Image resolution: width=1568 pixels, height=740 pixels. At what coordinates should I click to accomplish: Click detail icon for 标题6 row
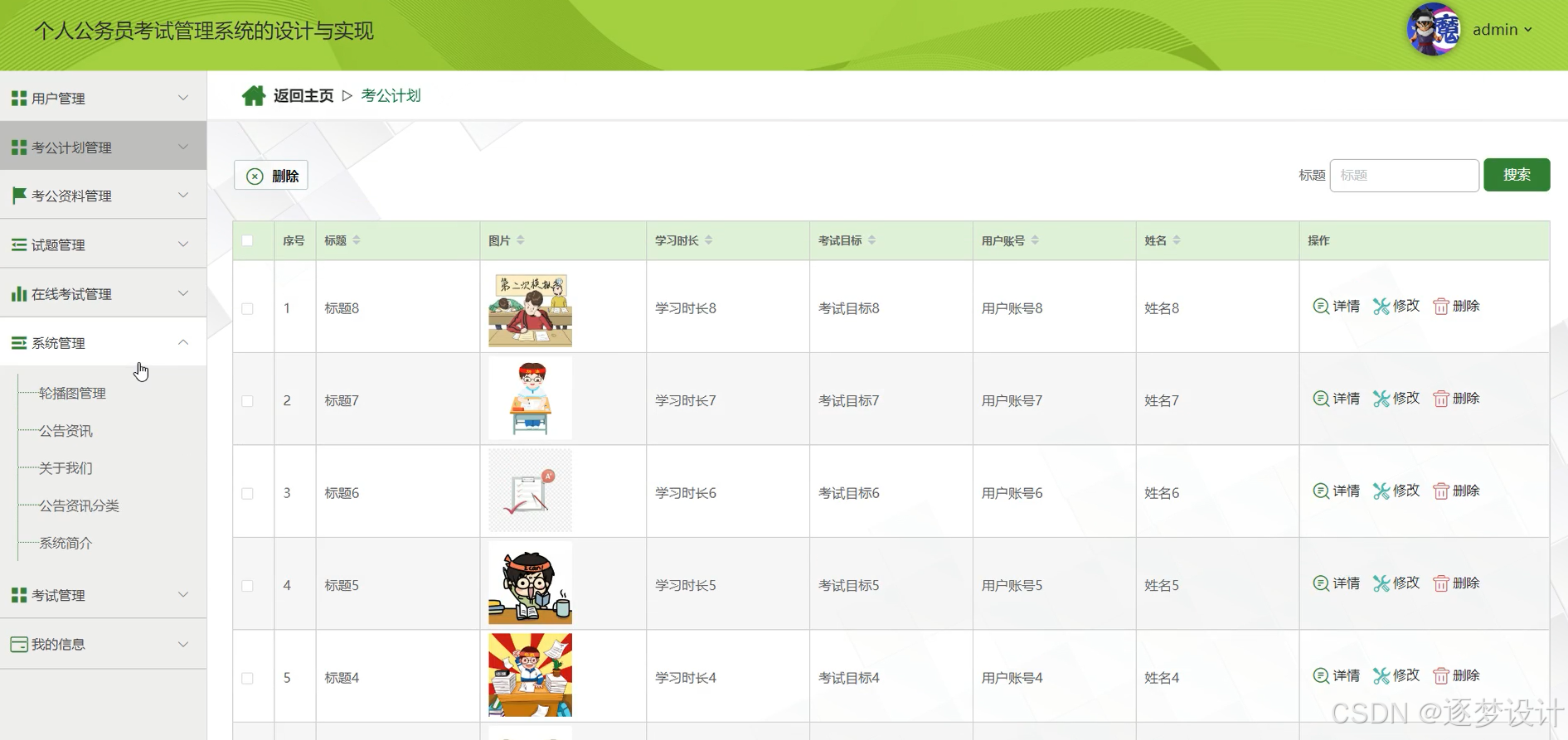(x=1321, y=491)
